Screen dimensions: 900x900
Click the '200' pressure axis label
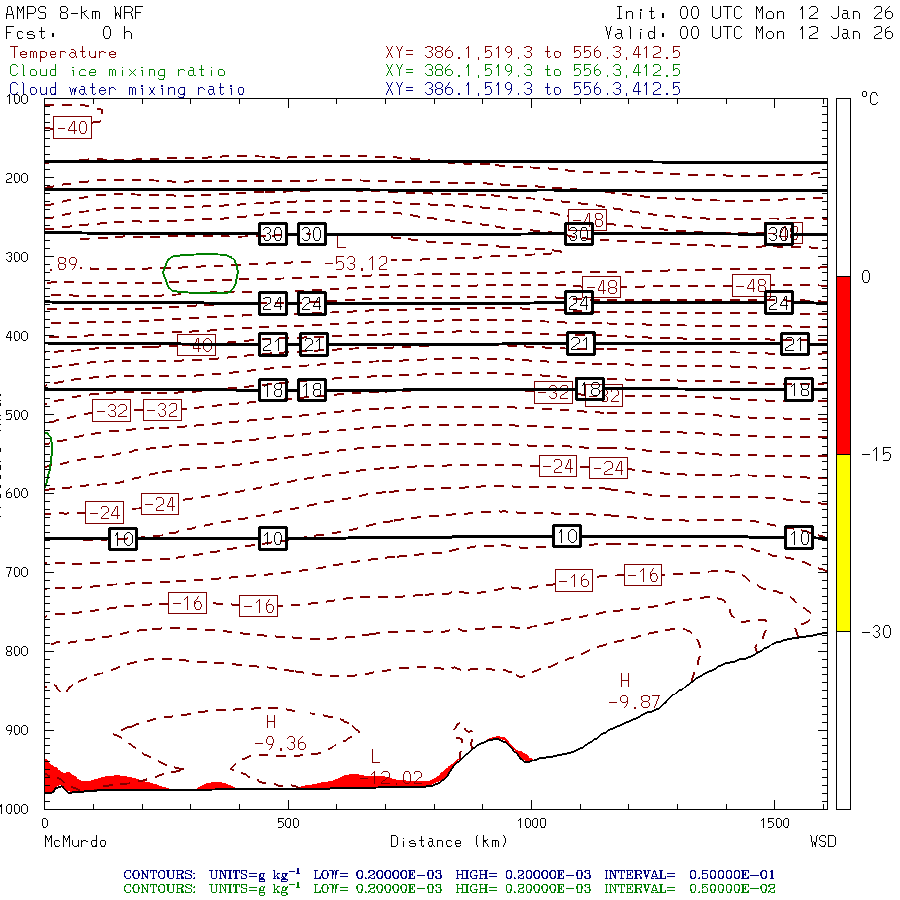[17, 178]
